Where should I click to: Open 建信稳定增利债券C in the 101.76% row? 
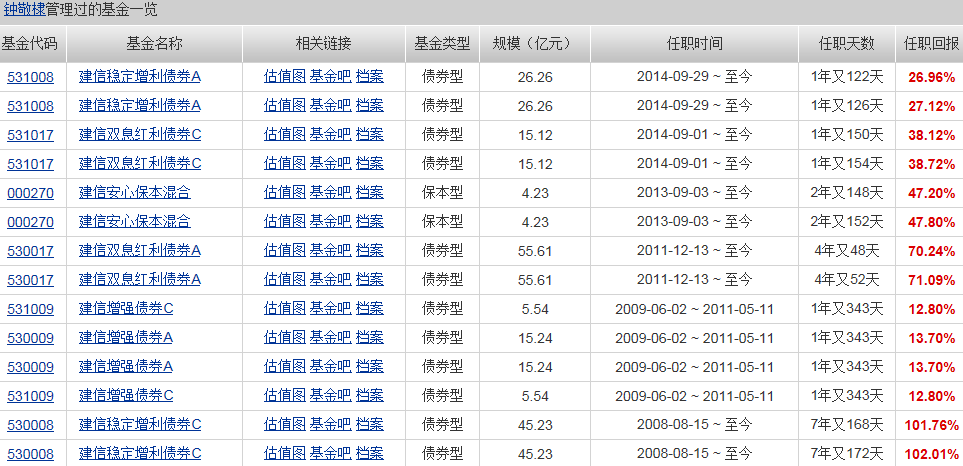[x=140, y=424]
